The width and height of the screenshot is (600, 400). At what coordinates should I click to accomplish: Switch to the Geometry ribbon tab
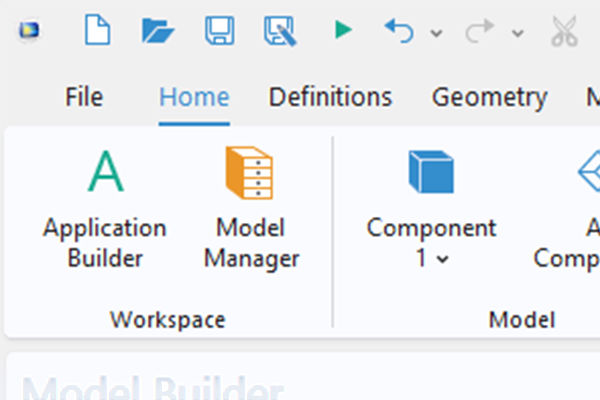(489, 97)
